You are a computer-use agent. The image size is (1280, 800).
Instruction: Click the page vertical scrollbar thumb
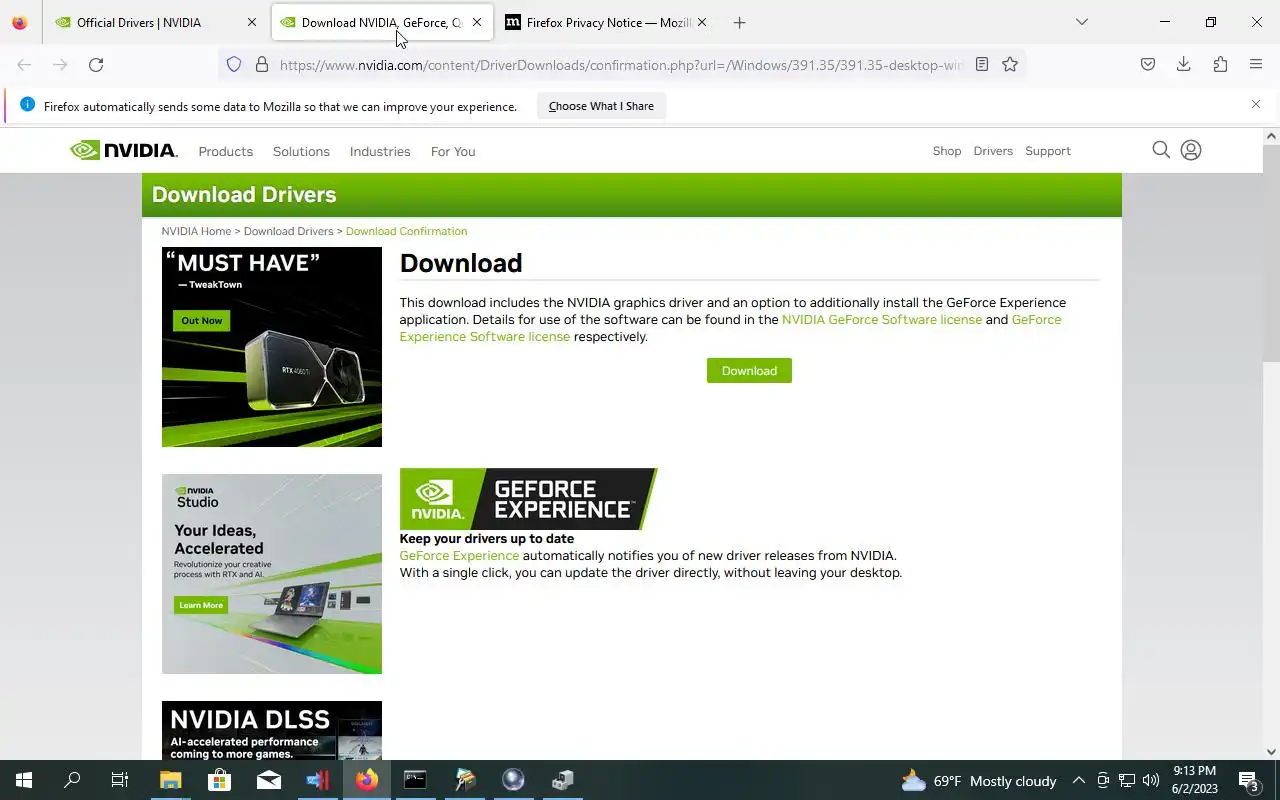coord(1271,255)
